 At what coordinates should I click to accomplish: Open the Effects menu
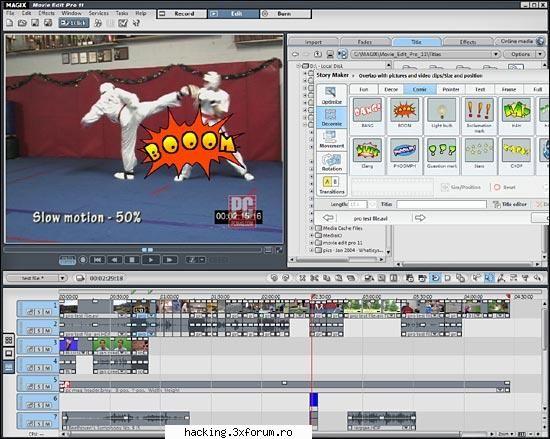(x=47, y=13)
